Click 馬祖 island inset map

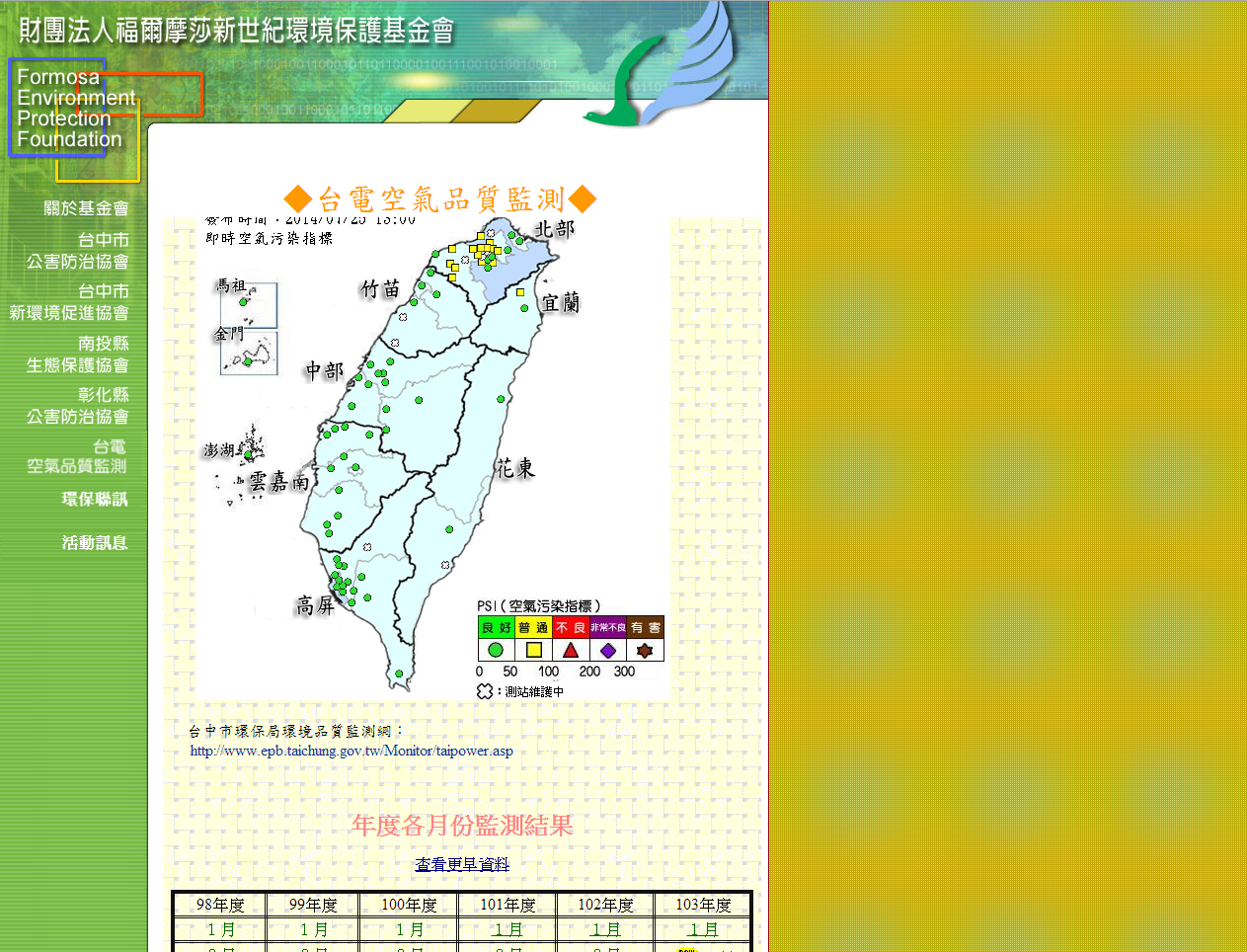point(248,305)
